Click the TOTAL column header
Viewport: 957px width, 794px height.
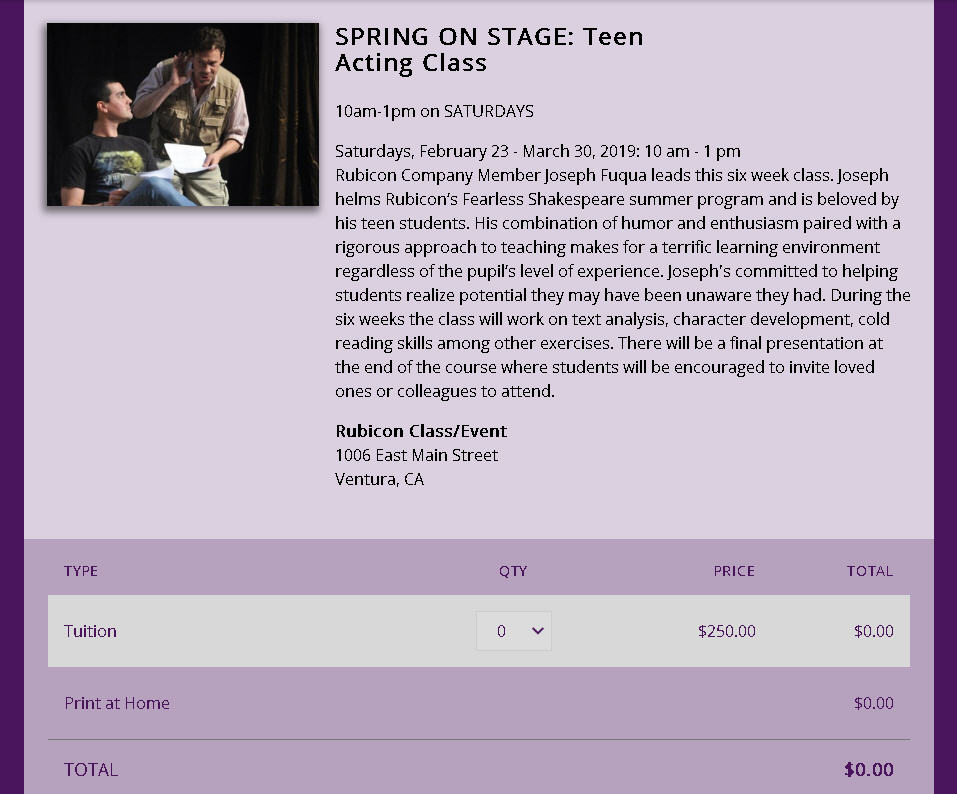click(x=869, y=571)
